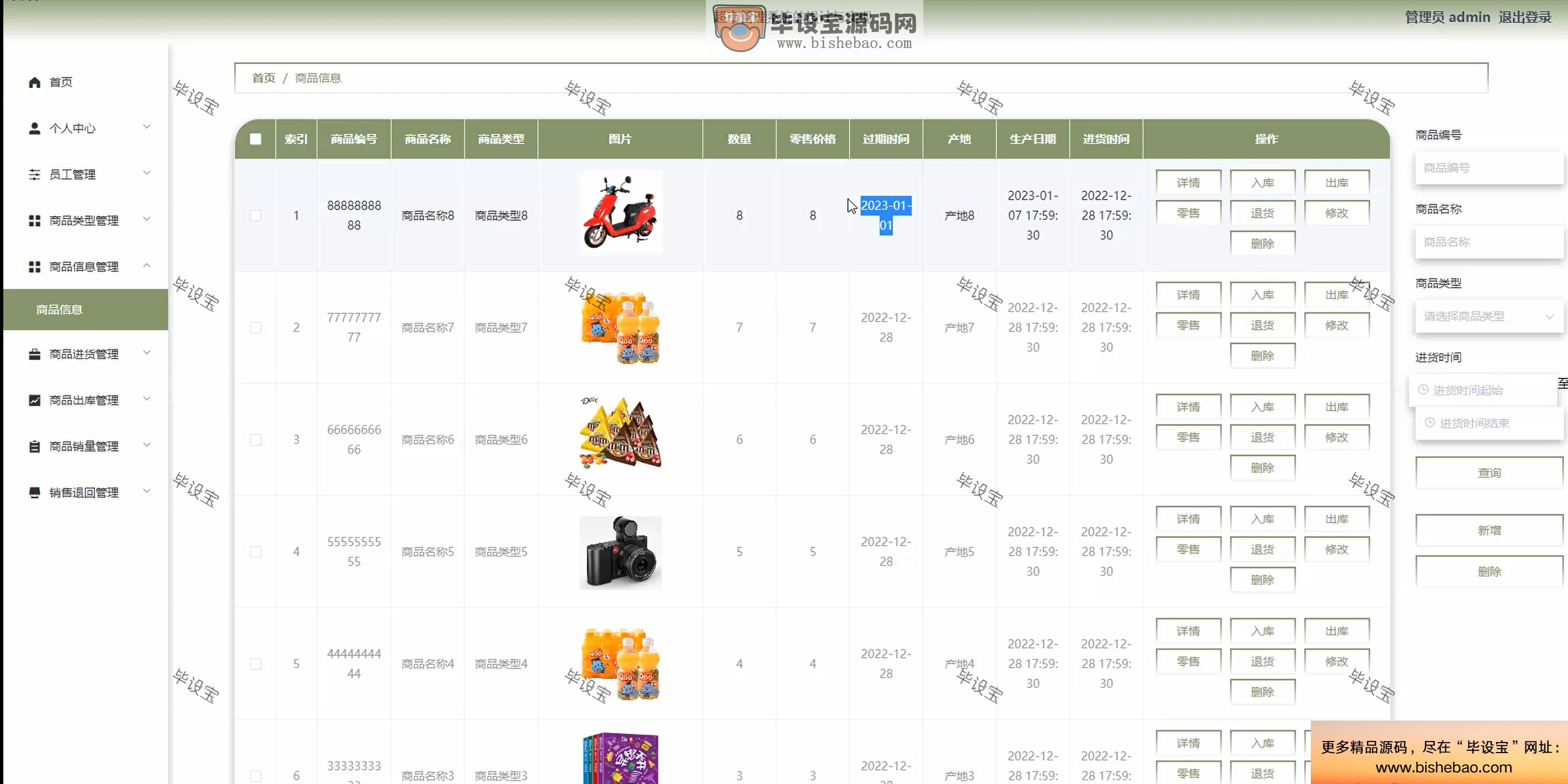Click the 查询 search button
This screenshot has height=784, width=1568.
click(1489, 473)
